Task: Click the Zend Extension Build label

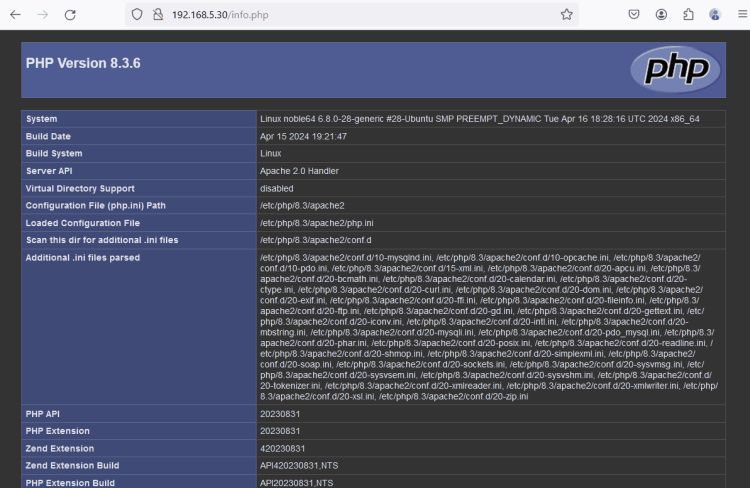Action: click(x=72, y=466)
